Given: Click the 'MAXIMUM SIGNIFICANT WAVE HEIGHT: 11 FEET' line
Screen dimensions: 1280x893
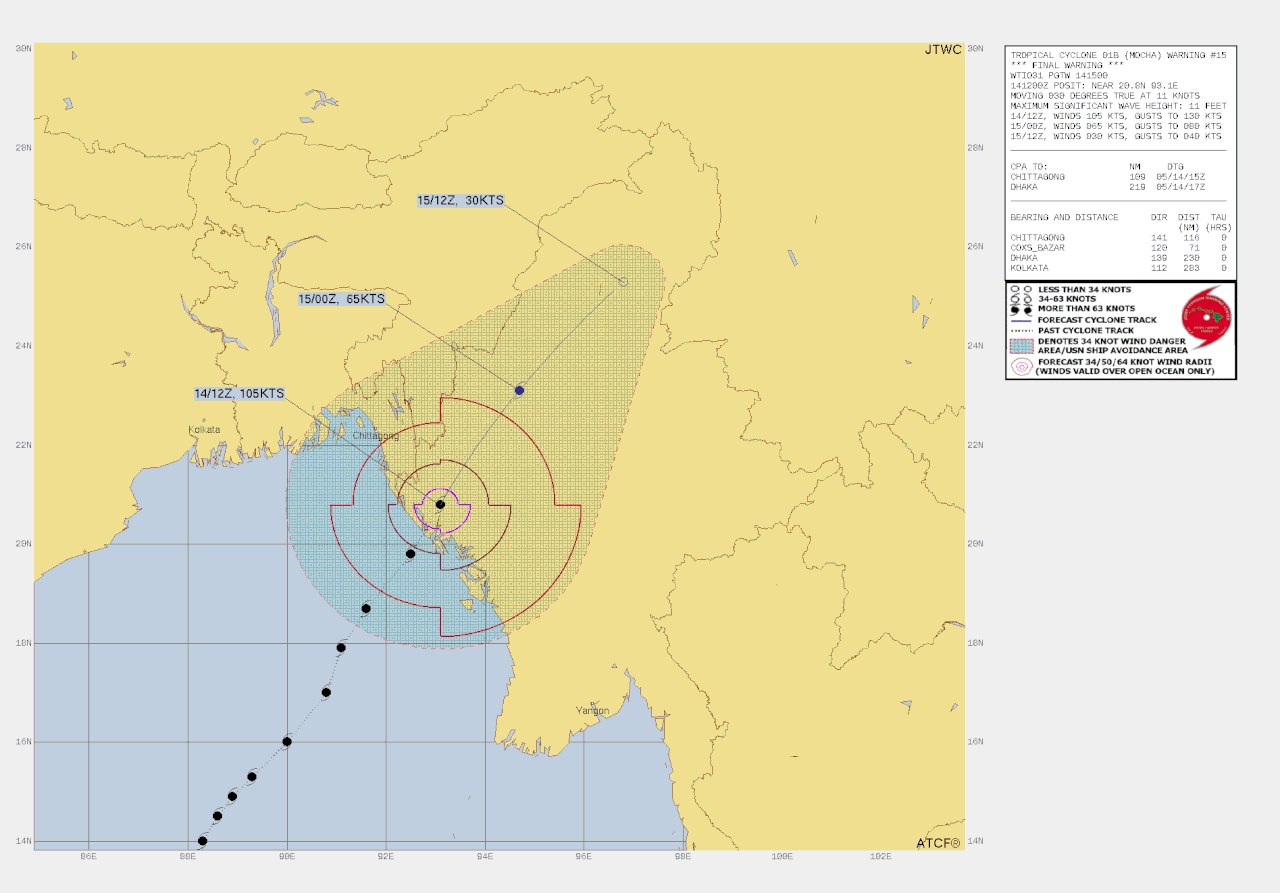Looking at the screenshot, I should [x=1118, y=105].
